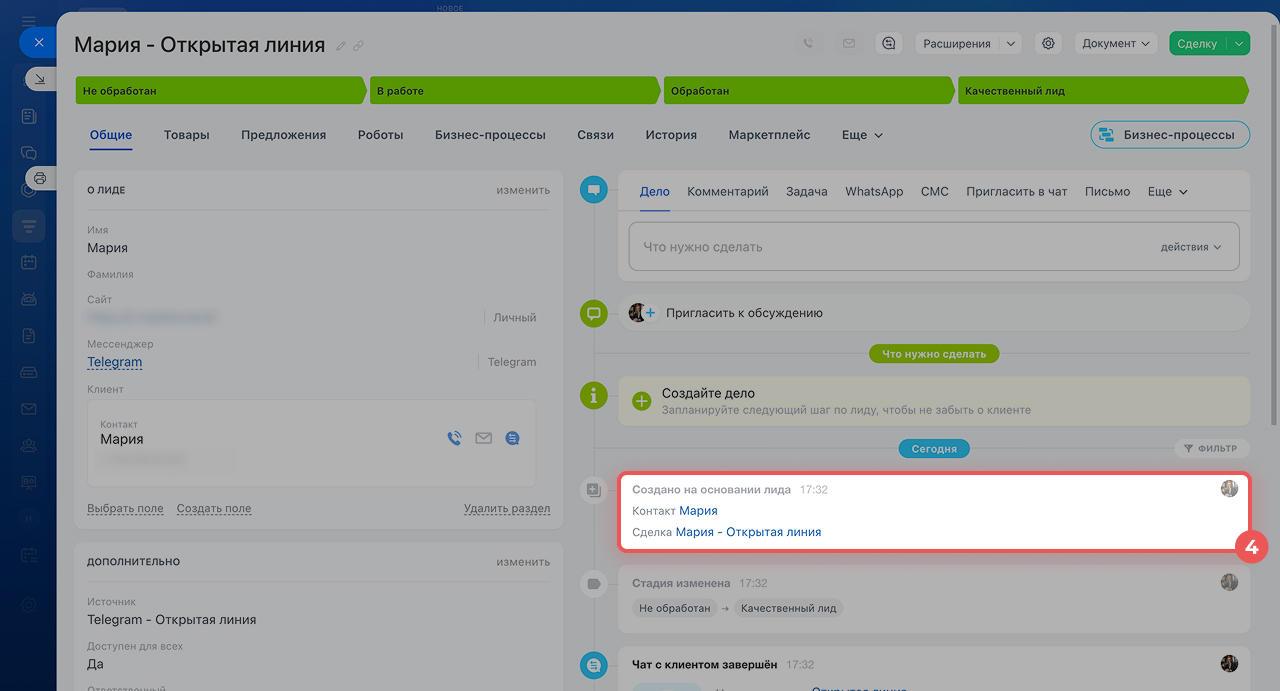Viewport: 1280px width, 691px height.
Task: Open the messenger chats icon in the left sidebar
Action: click(28, 153)
